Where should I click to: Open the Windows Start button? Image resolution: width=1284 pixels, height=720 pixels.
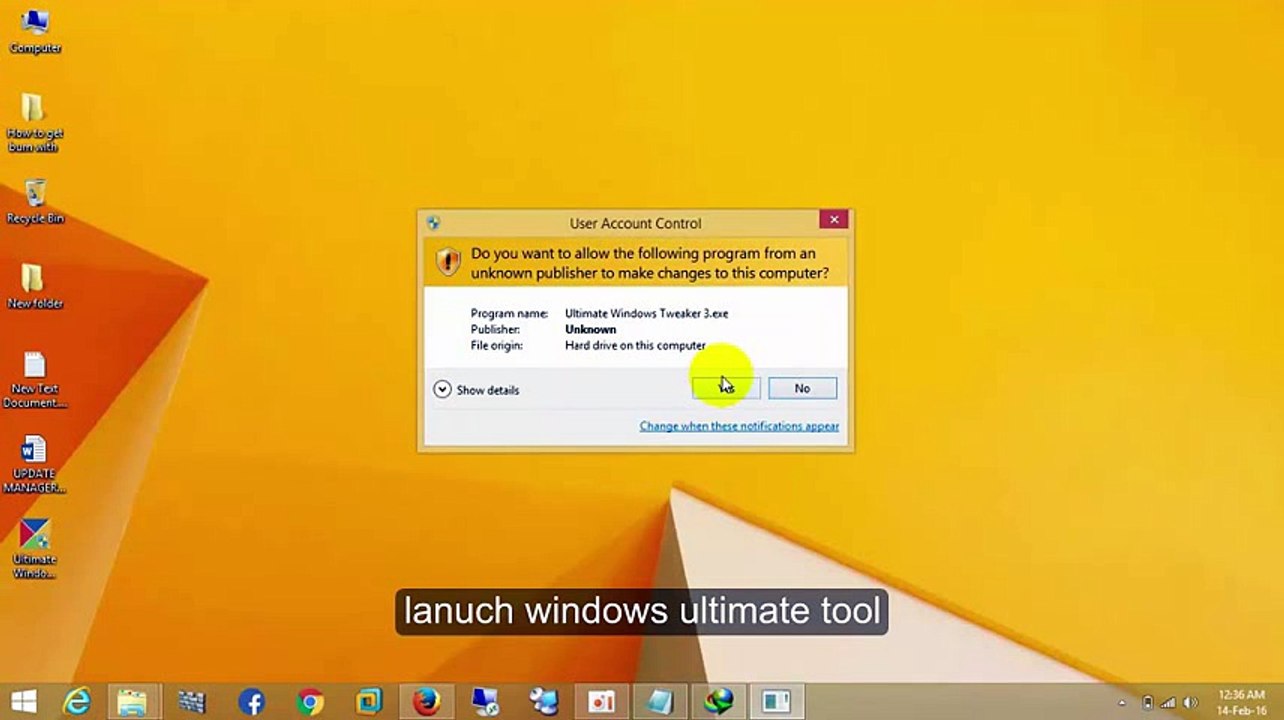[24, 702]
